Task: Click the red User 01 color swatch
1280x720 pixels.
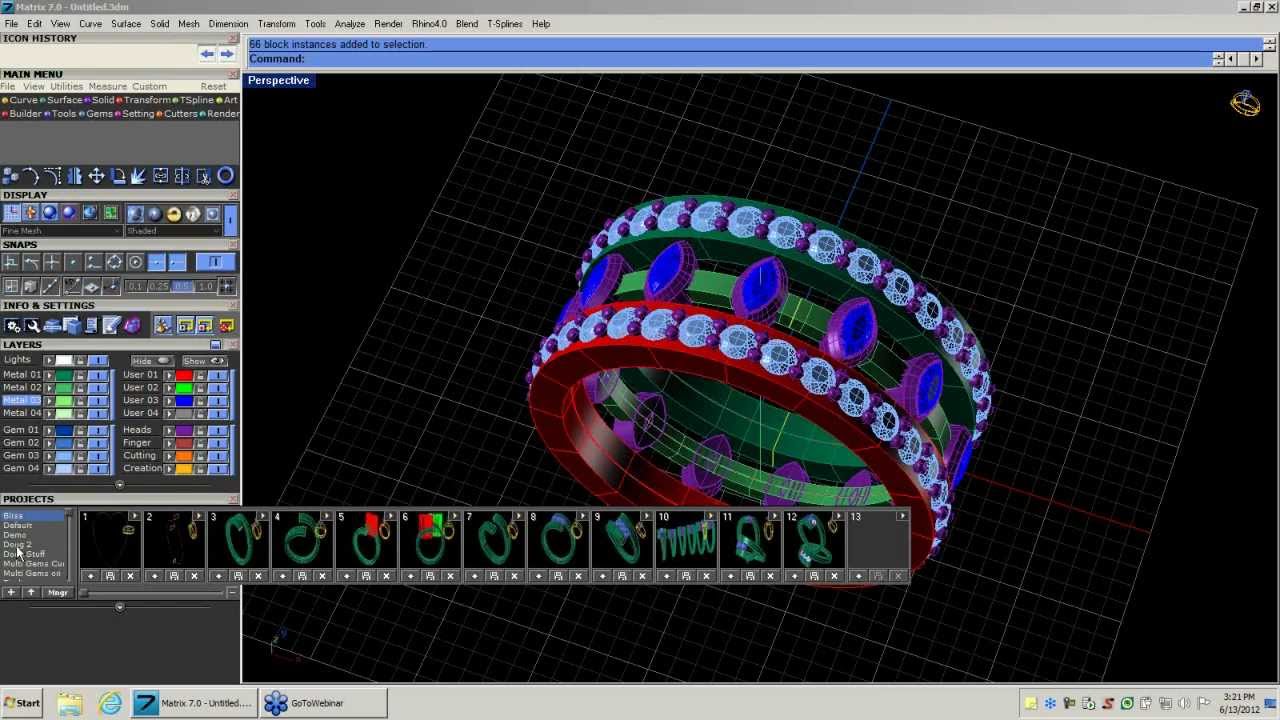Action: coord(184,375)
